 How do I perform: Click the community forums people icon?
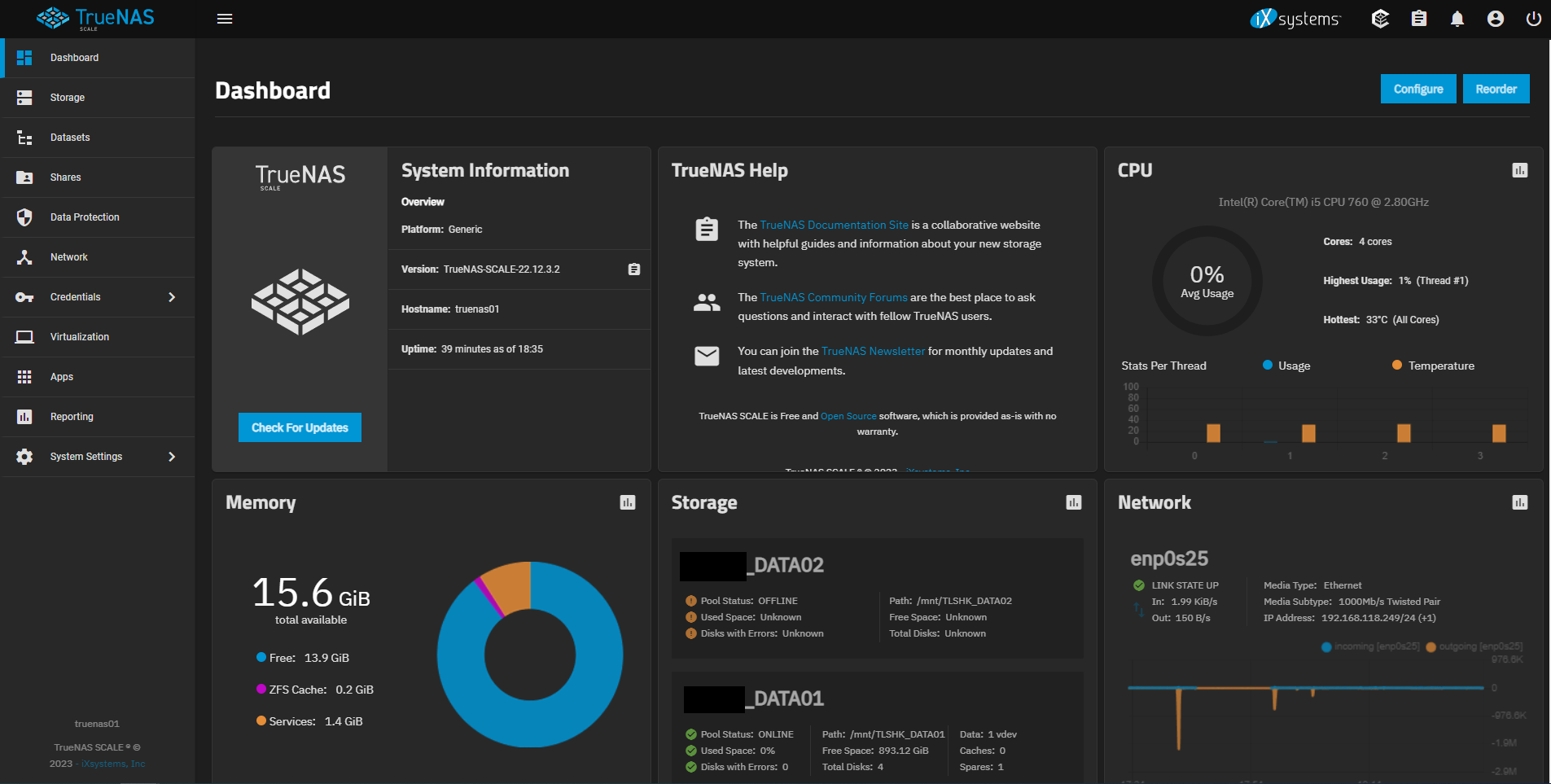(x=707, y=303)
